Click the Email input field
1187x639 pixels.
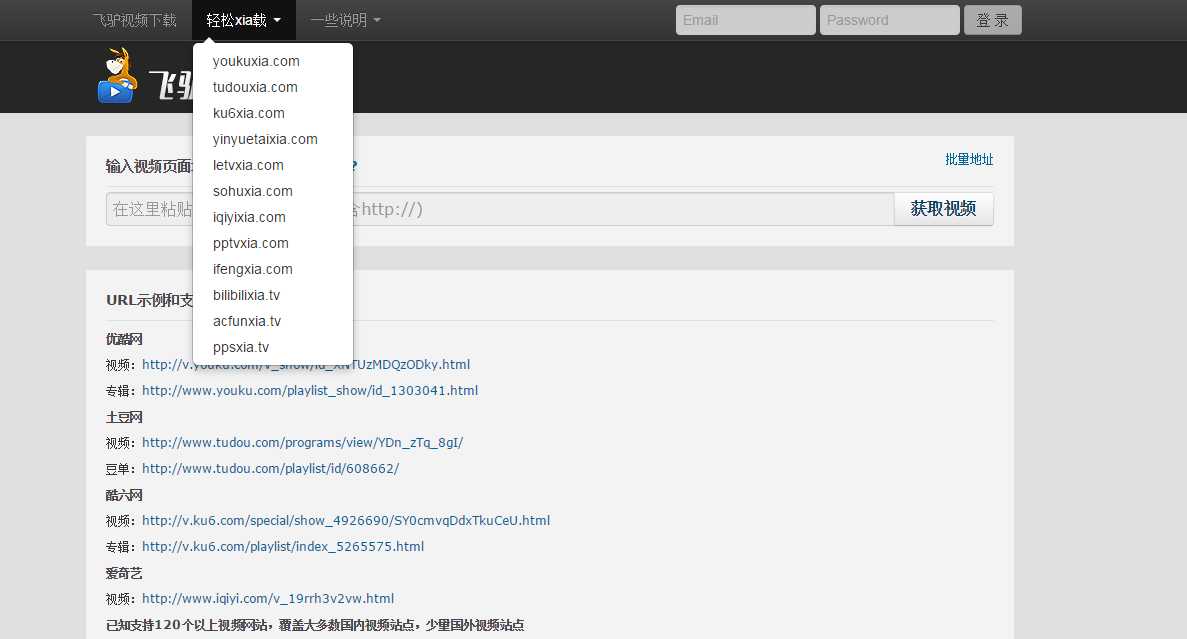pos(745,19)
